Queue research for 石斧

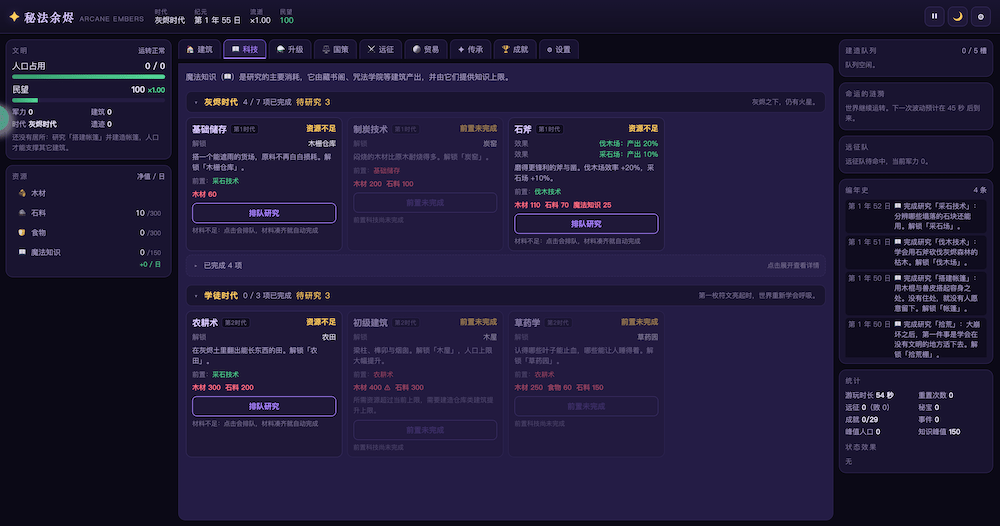(x=586, y=224)
